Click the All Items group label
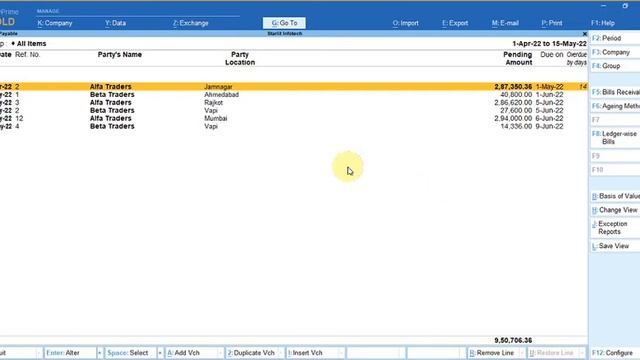Viewport: 640px width, 360px height. pos(31,44)
